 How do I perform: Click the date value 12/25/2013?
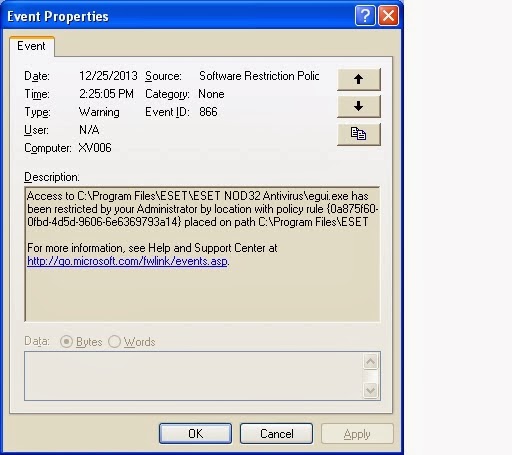108,76
